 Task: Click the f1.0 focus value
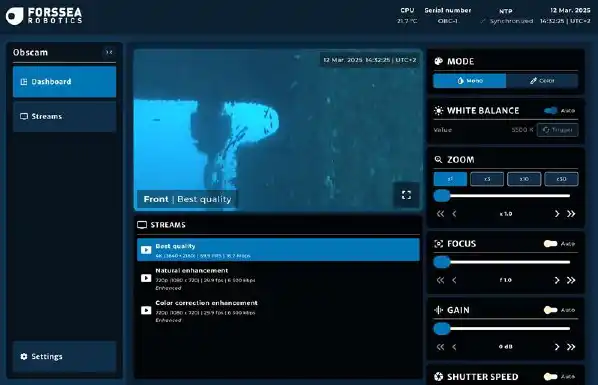point(506,280)
